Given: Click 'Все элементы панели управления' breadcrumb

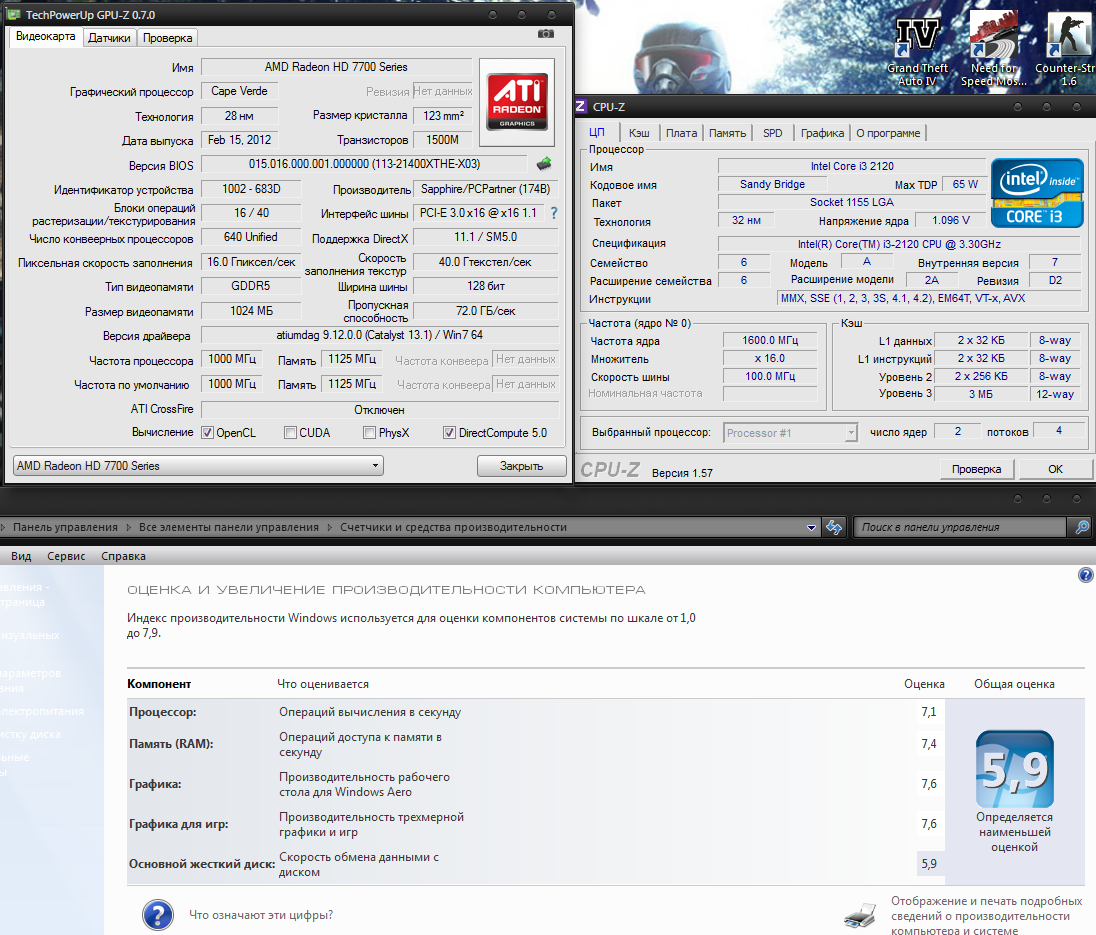Looking at the screenshot, I should tap(229, 528).
